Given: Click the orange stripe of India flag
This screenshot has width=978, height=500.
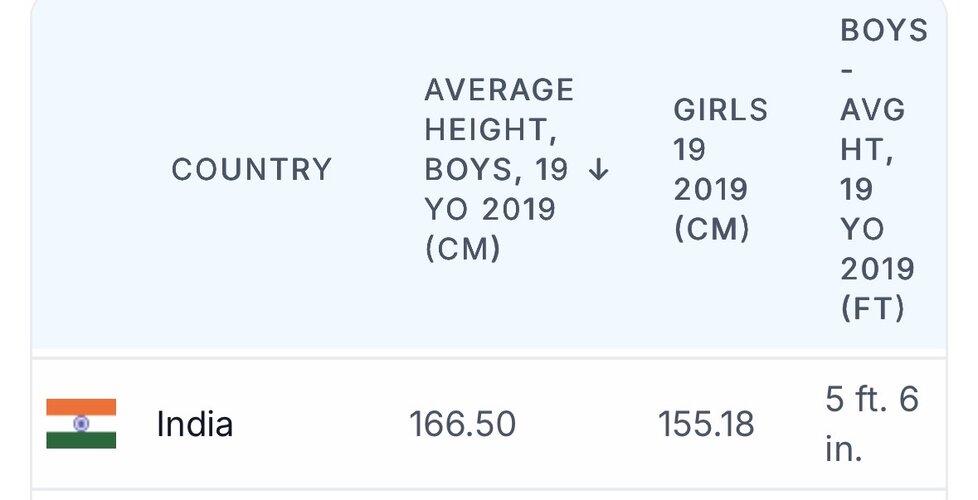Looking at the screenshot, I should pyautogui.click(x=81, y=407).
